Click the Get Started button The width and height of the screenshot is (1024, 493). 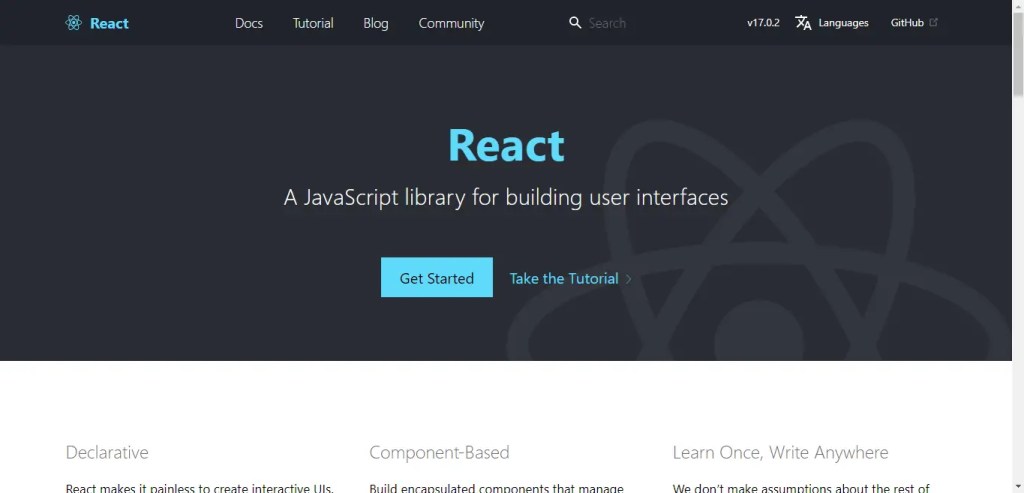[437, 278]
